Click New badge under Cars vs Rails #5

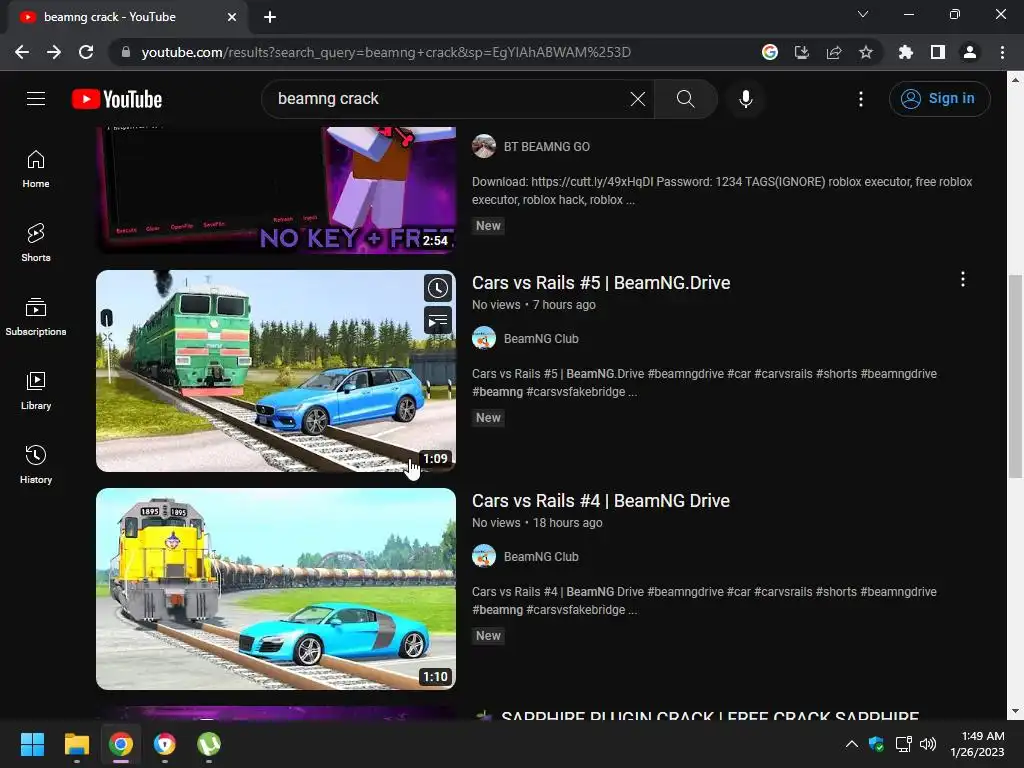tap(488, 418)
